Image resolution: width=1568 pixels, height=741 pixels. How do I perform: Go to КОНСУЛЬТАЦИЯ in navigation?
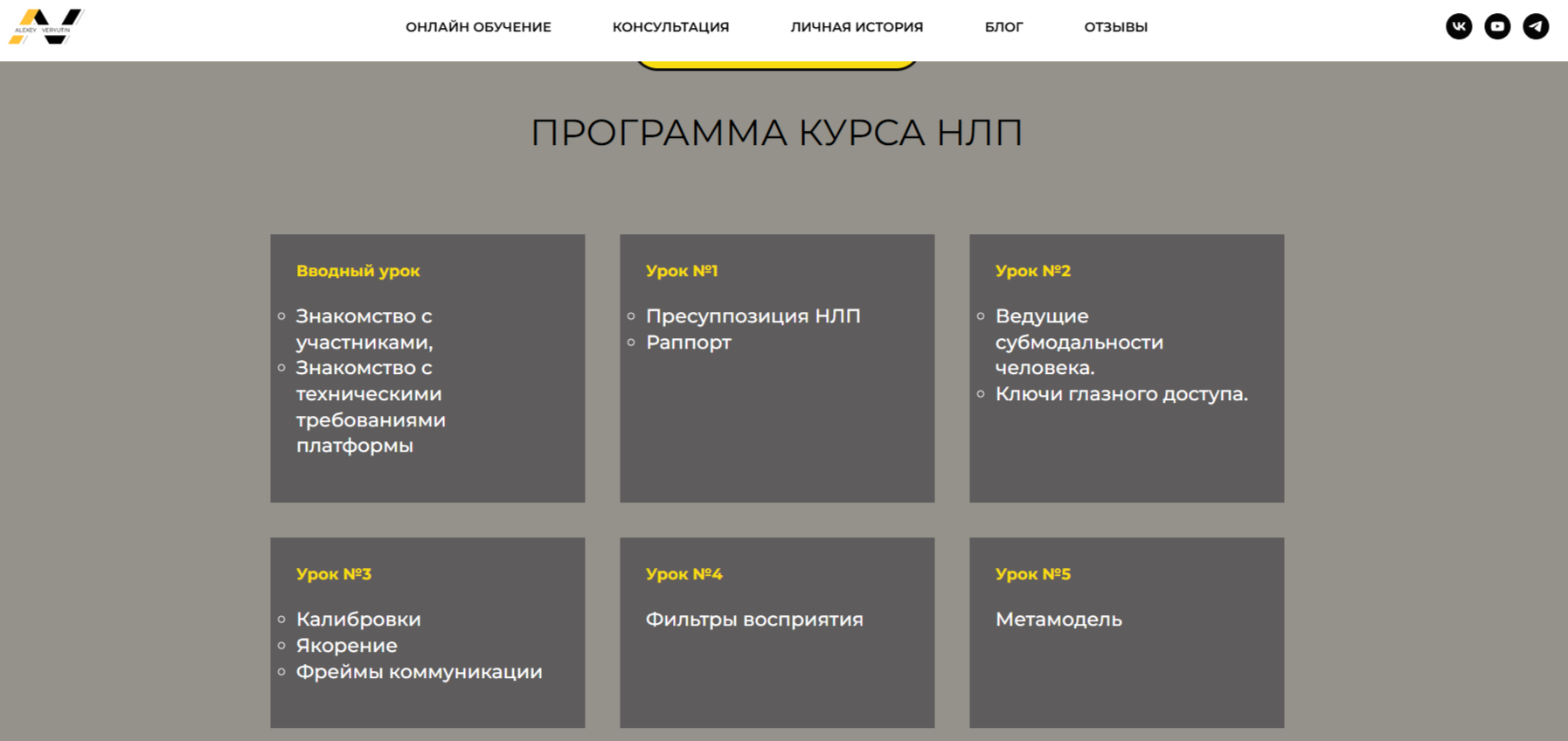pyautogui.click(x=670, y=27)
